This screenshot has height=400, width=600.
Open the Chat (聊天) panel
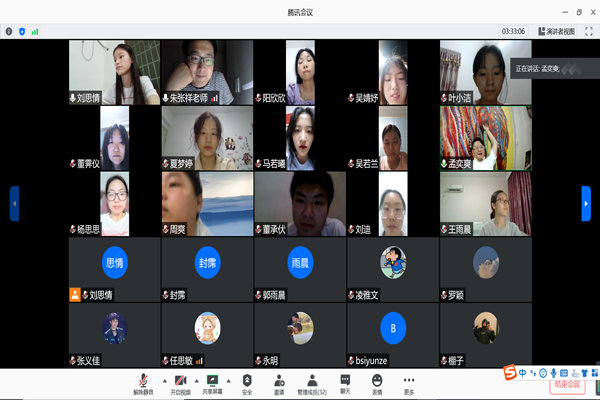coord(345,382)
